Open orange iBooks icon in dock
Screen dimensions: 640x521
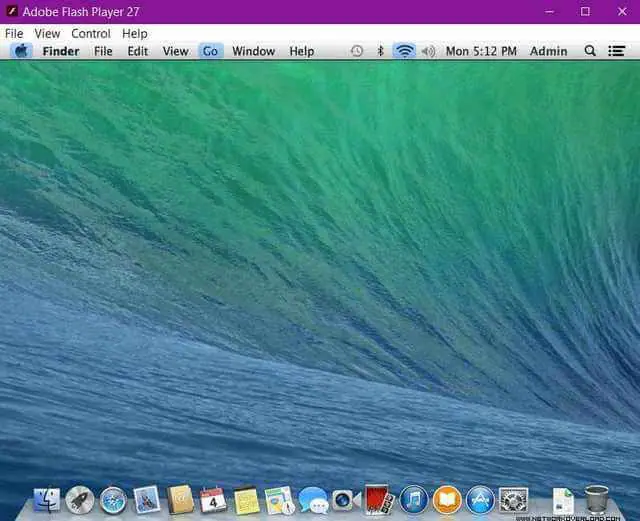coord(447,499)
